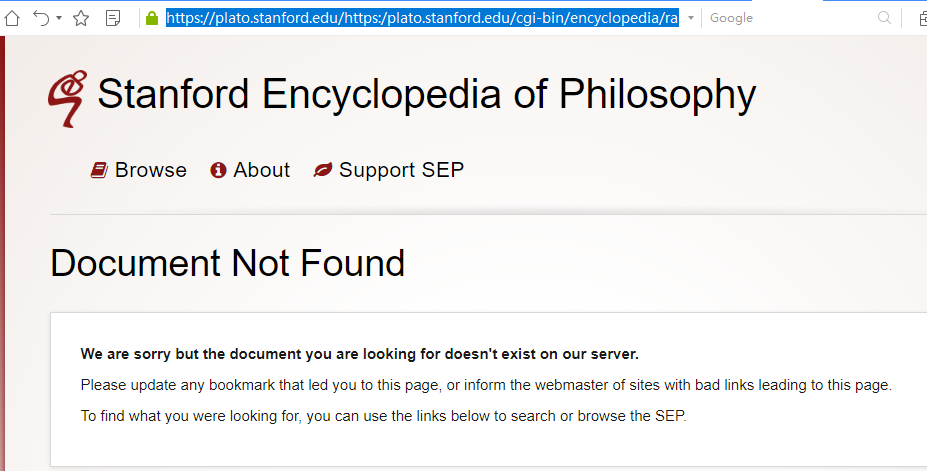Open the Support SEP menu
Image resolution: width=927 pixels, height=471 pixels.
point(401,171)
